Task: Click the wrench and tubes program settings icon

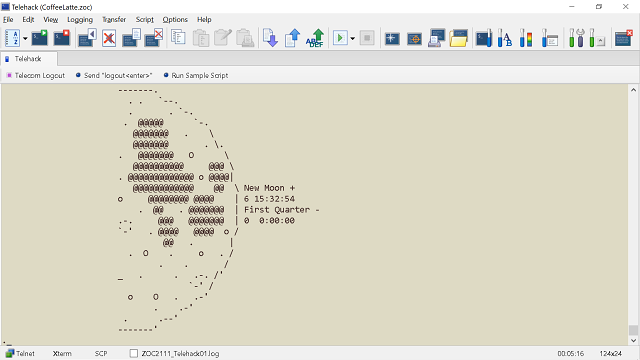Action: 577,38
